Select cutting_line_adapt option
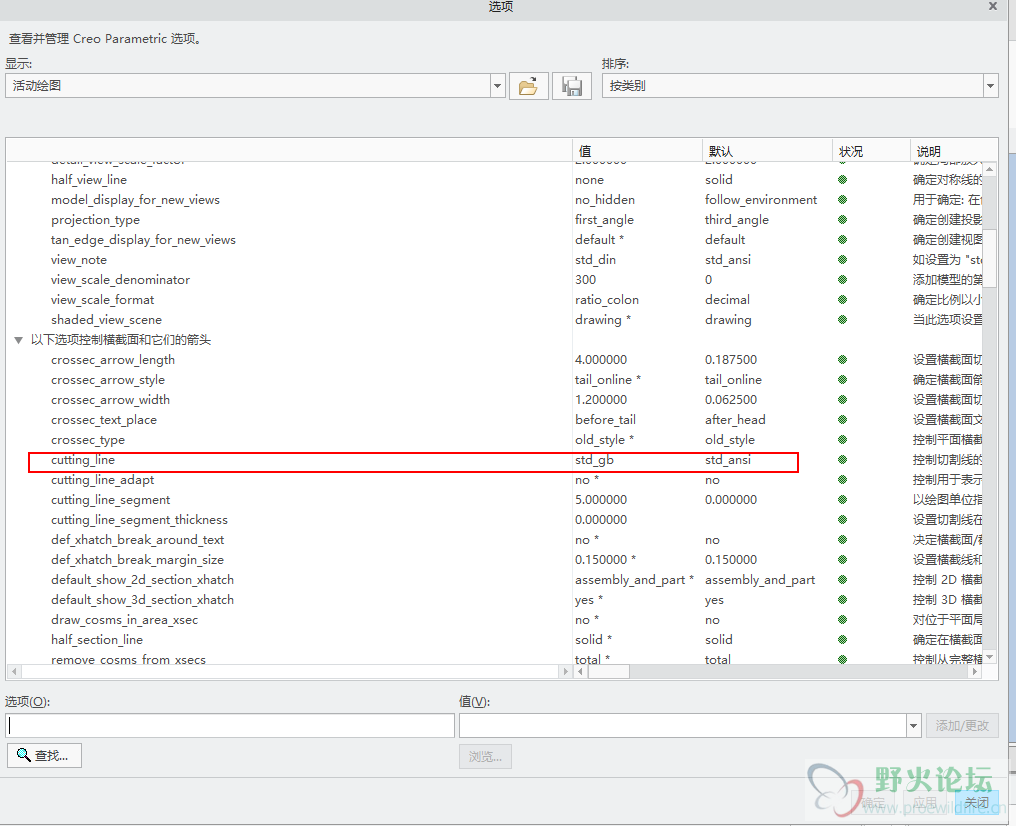The width and height of the screenshot is (1016, 826). point(102,480)
